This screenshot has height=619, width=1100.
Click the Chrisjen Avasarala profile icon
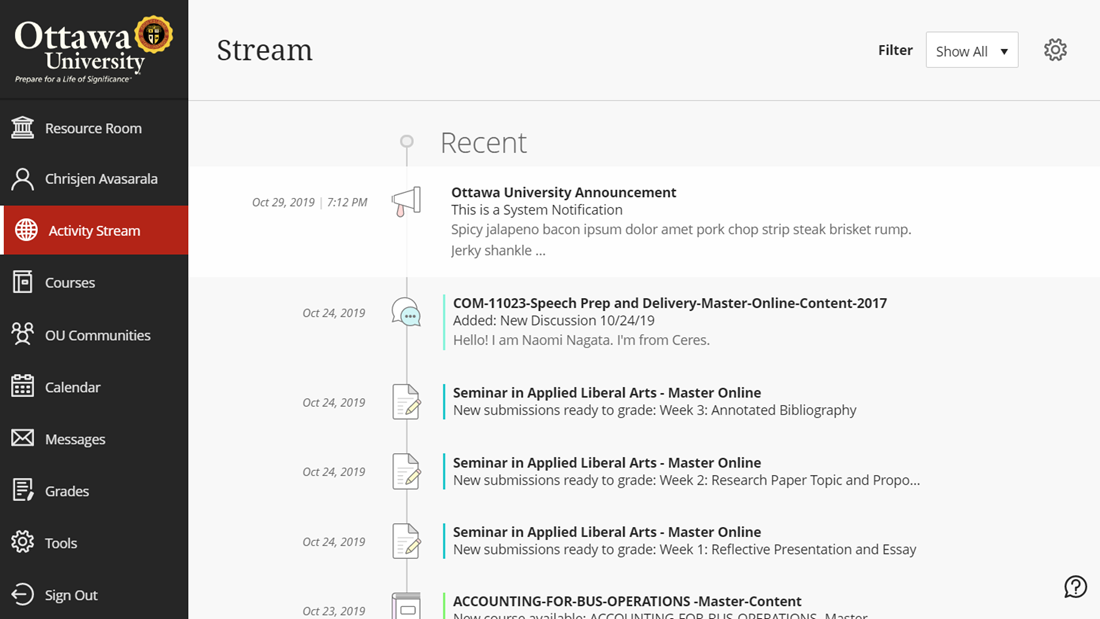click(x=22, y=179)
